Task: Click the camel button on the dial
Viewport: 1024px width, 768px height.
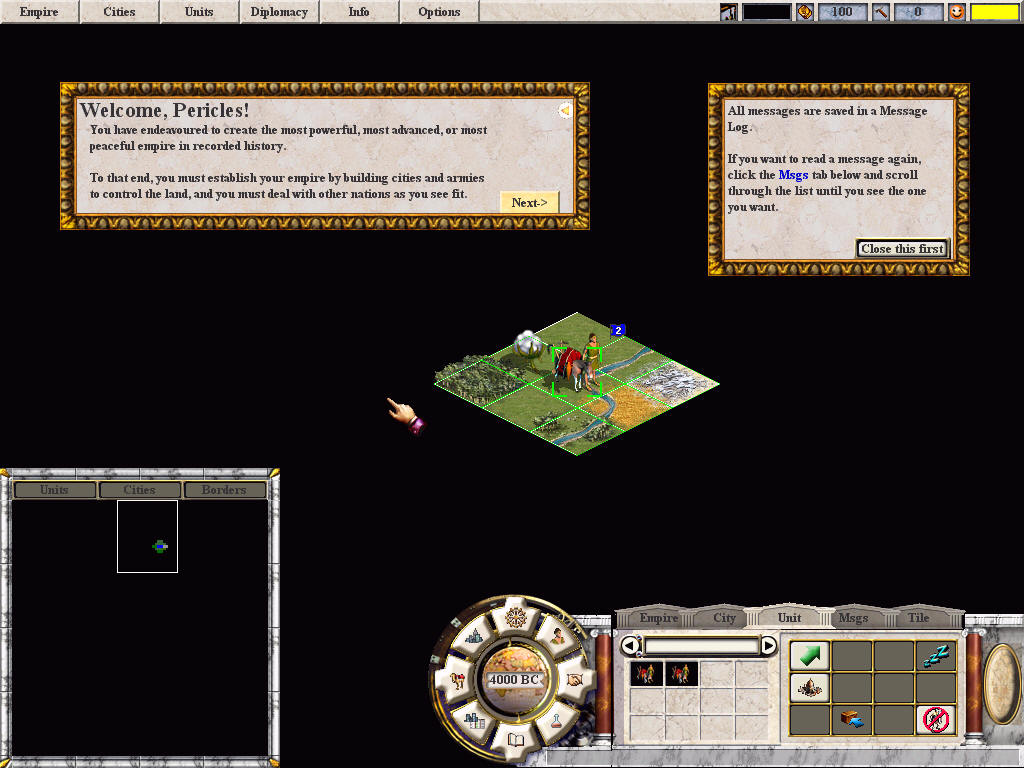Action: [x=457, y=680]
